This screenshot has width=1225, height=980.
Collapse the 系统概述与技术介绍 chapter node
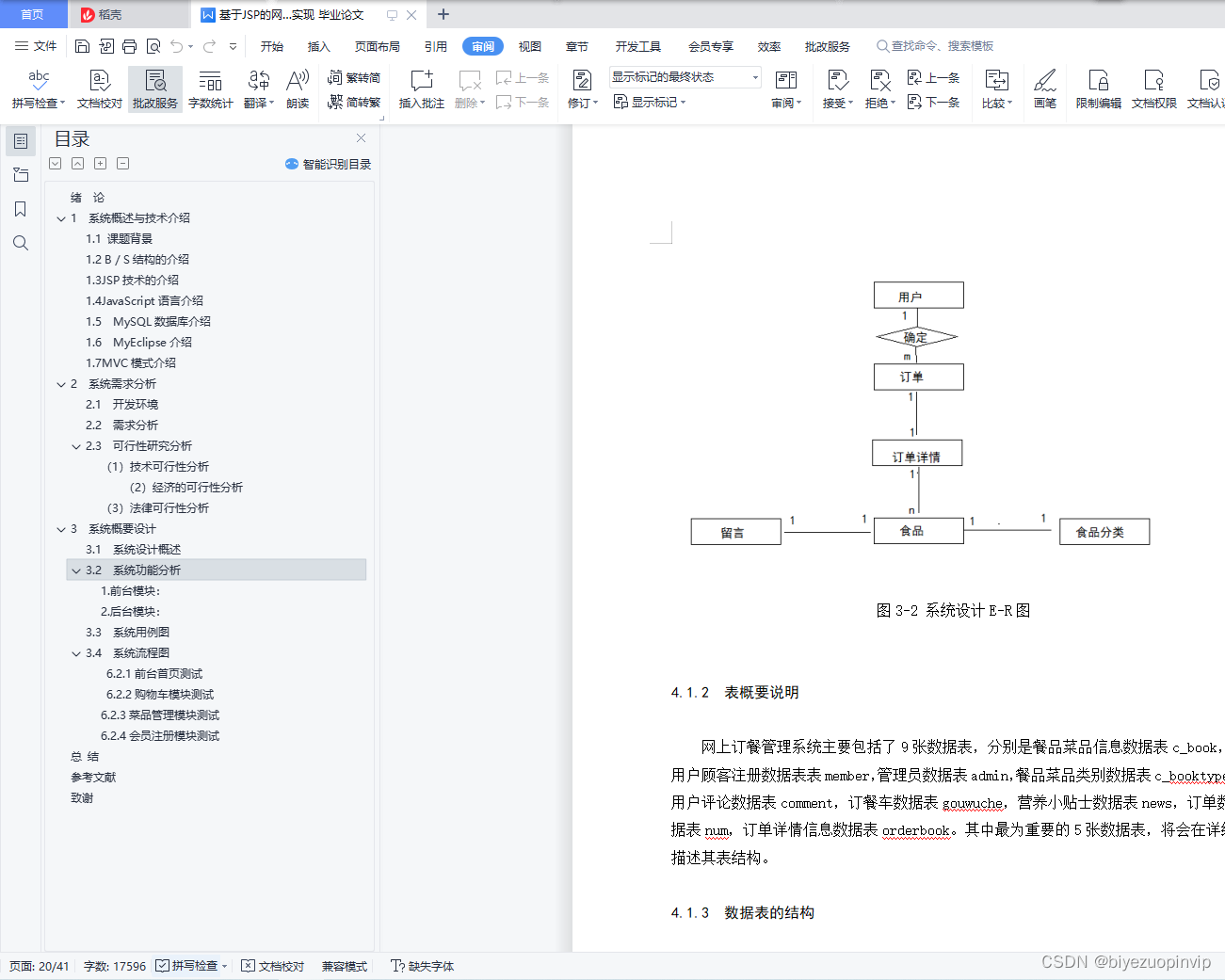click(61, 218)
